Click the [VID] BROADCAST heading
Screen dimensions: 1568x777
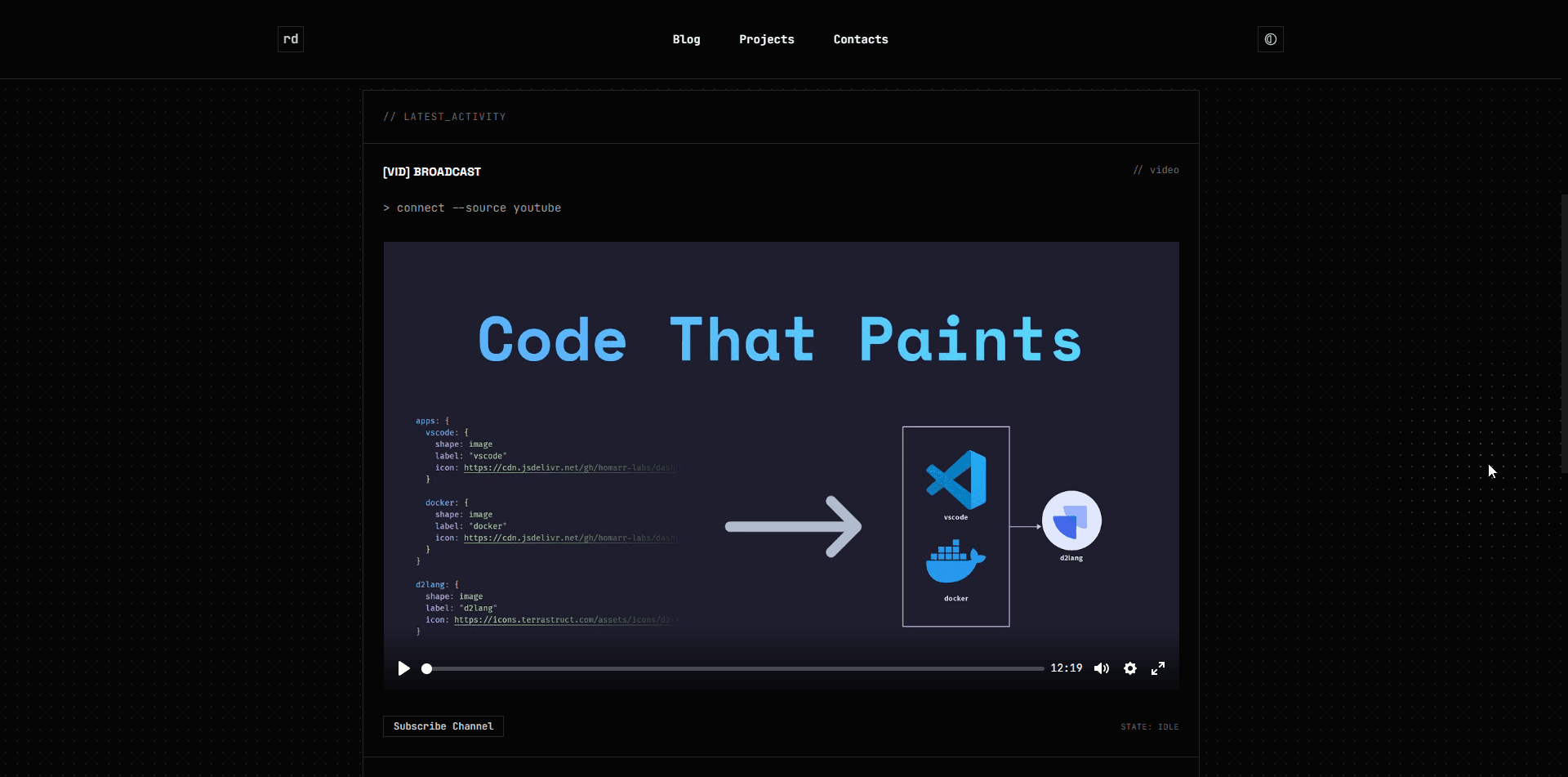432,172
